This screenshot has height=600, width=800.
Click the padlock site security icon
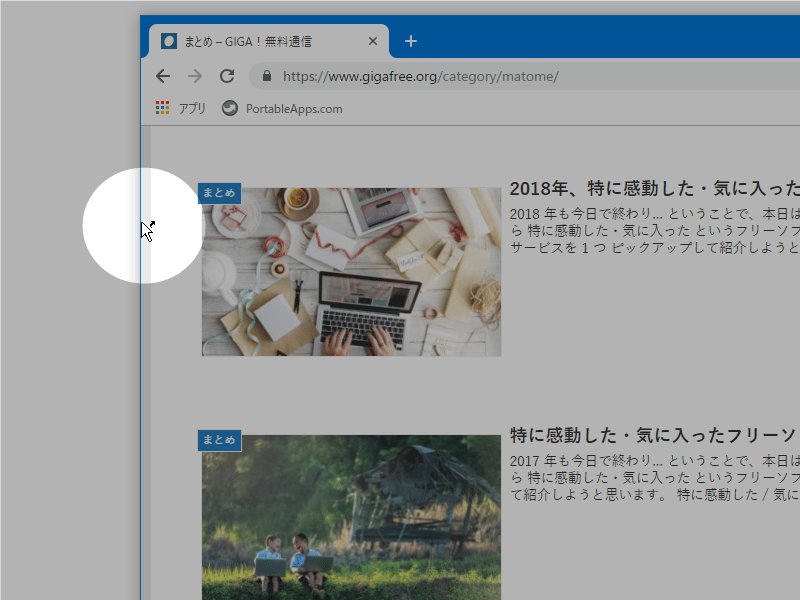tap(266, 76)
